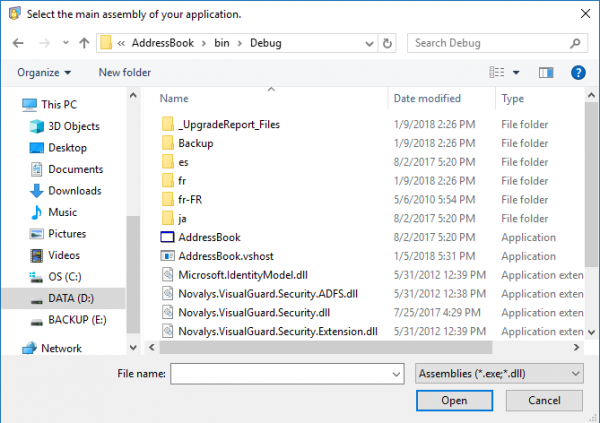Click file list scroll up arrow

click(591, 95)
